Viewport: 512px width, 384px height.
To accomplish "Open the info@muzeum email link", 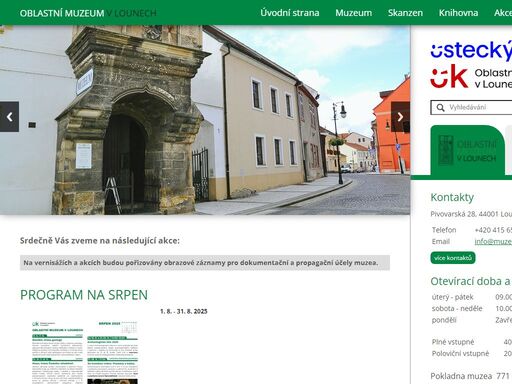I will (493, 241).
